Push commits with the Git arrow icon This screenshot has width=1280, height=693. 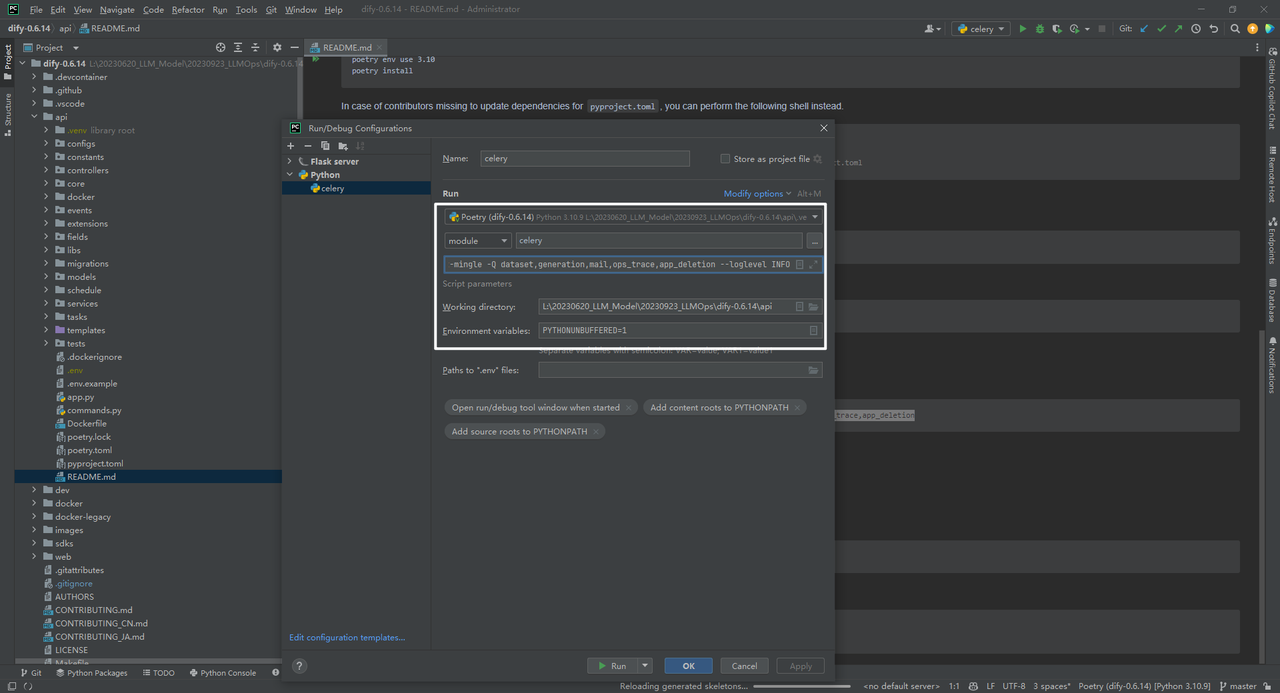(1177, 28)
